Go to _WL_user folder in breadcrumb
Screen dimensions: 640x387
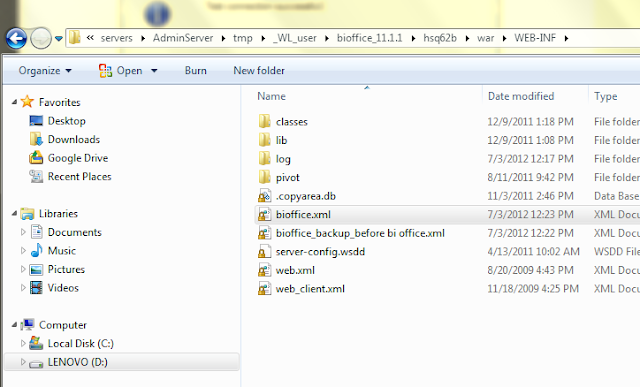pyautogui.click(x=294, y=38)
